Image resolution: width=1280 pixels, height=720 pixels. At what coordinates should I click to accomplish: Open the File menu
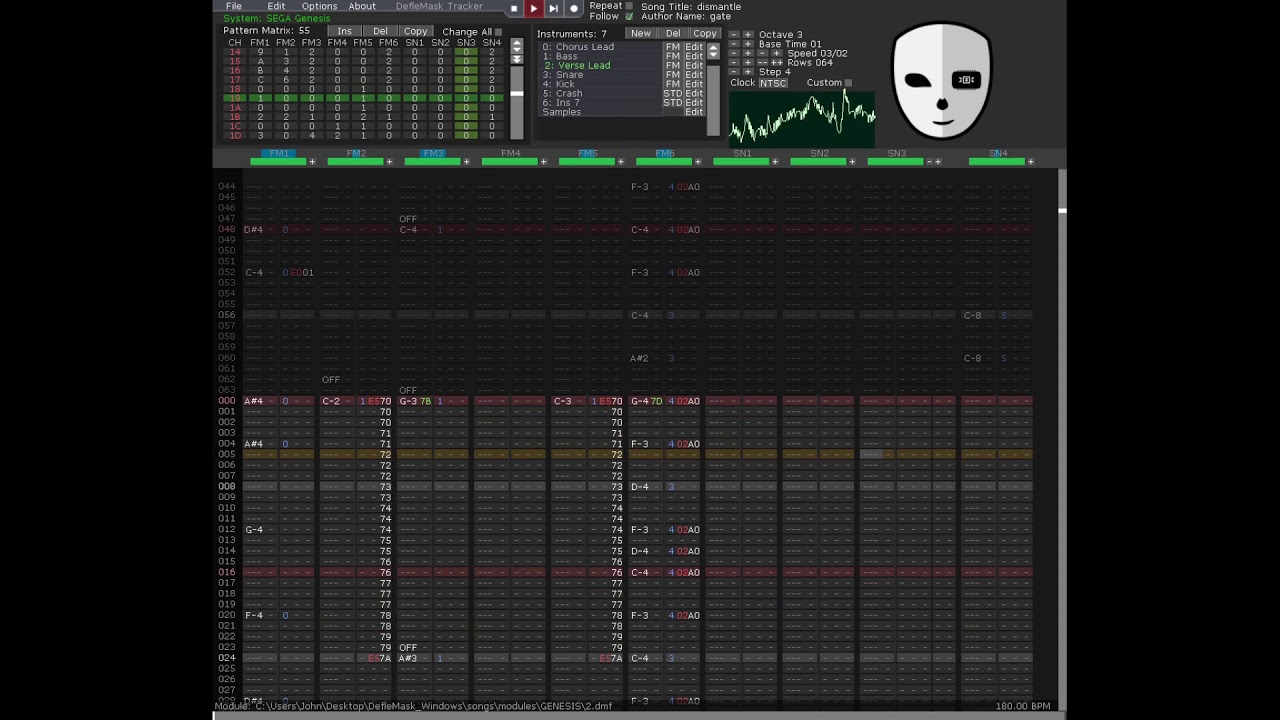click(233, 7)
